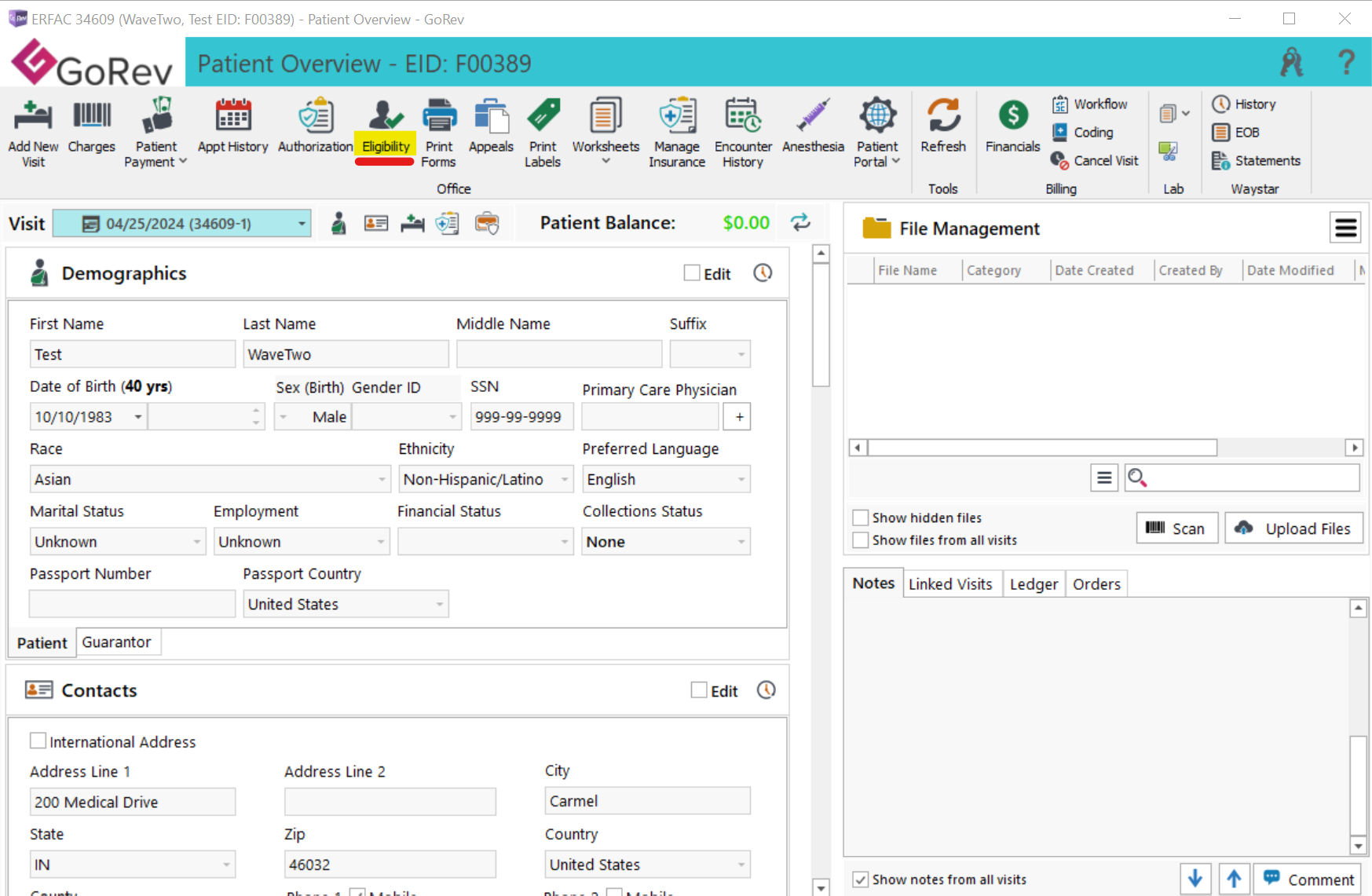1372x896 pixels.
Task: Open the Charges barcode tool
Action: [92, 126]
